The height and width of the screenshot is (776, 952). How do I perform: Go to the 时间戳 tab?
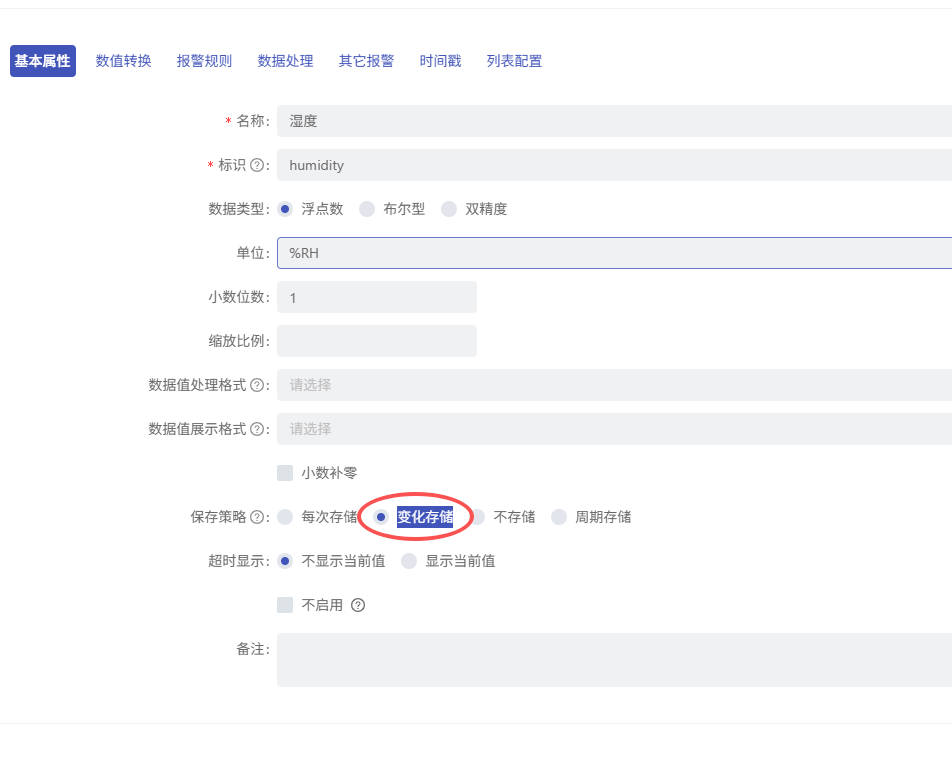tap(440, 61)
